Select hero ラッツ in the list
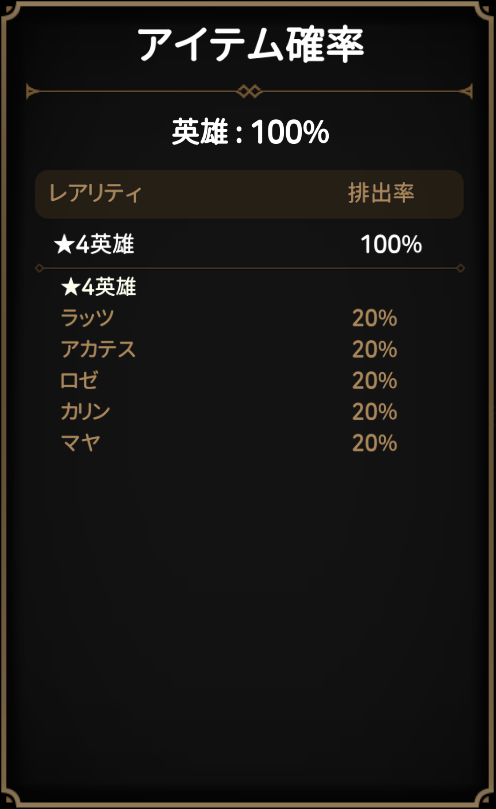This screenshot has height=809, width=496. pos(87,318)
